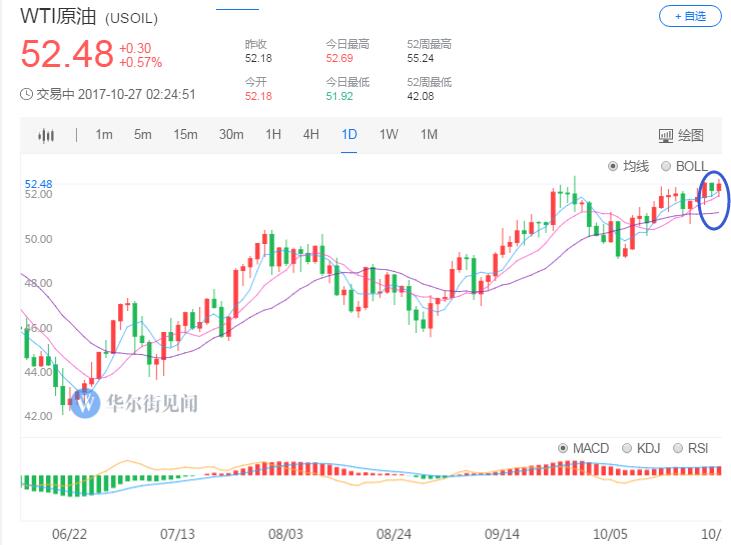Click the +0.30 price change value
This screenshot has width=731, height=545.
click(135, 48)
